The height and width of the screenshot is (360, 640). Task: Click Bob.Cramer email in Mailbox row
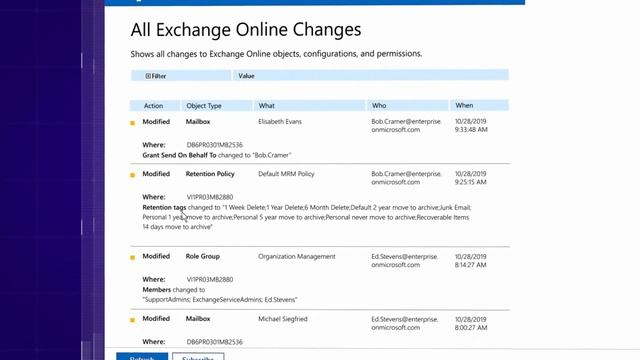click(x=406, y=125)
